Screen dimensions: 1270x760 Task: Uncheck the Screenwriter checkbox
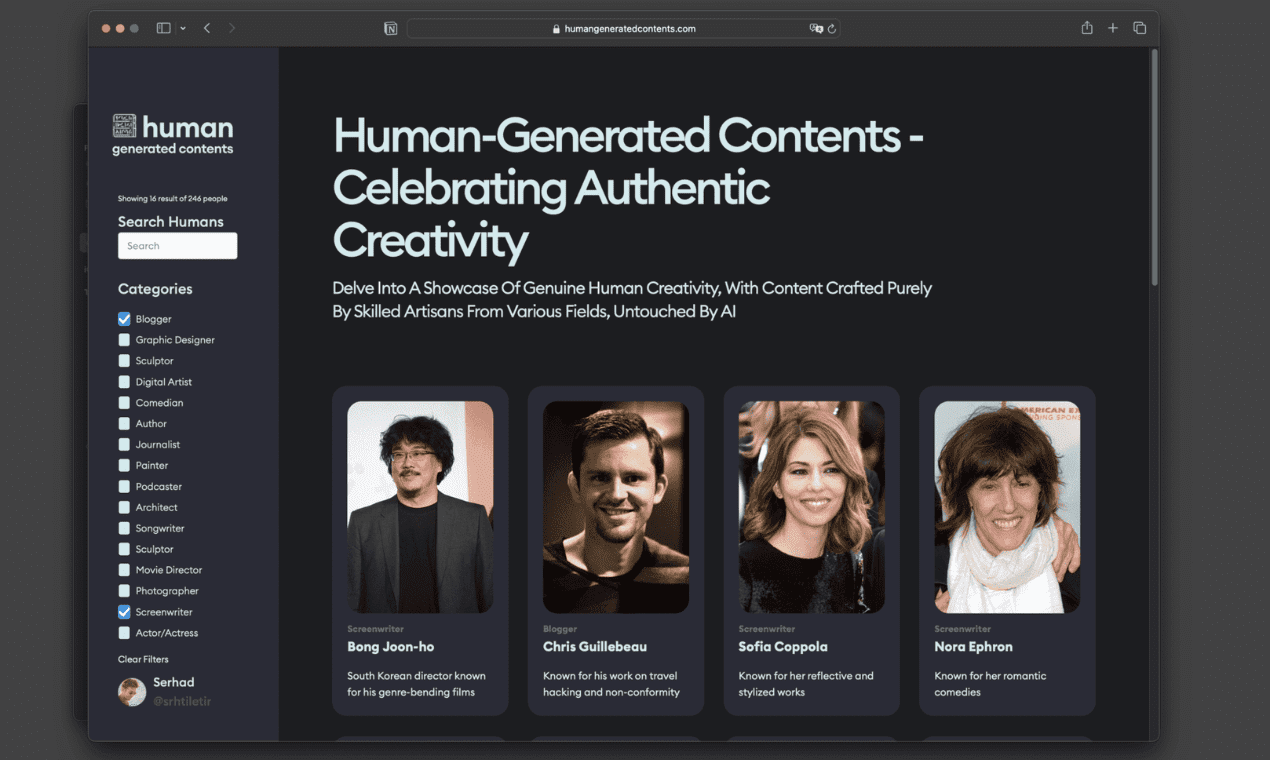124,612
